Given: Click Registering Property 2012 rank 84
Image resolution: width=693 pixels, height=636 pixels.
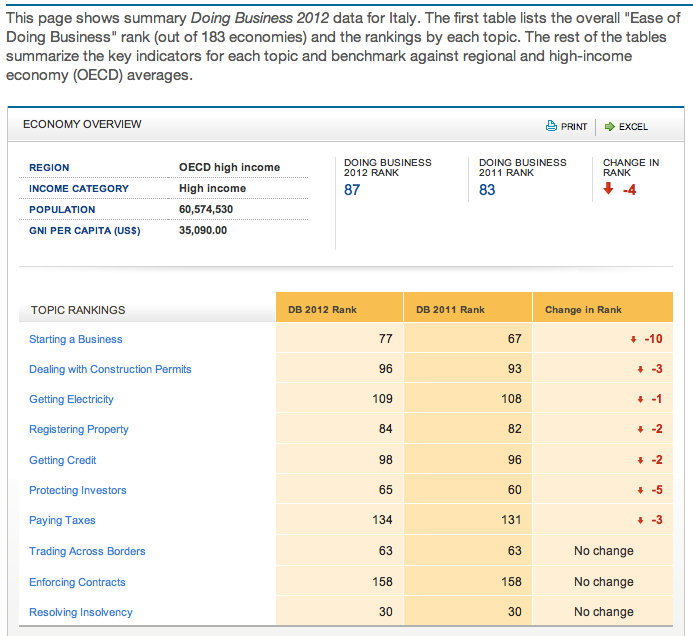Looking at the screenshot, I should (385, 429).
